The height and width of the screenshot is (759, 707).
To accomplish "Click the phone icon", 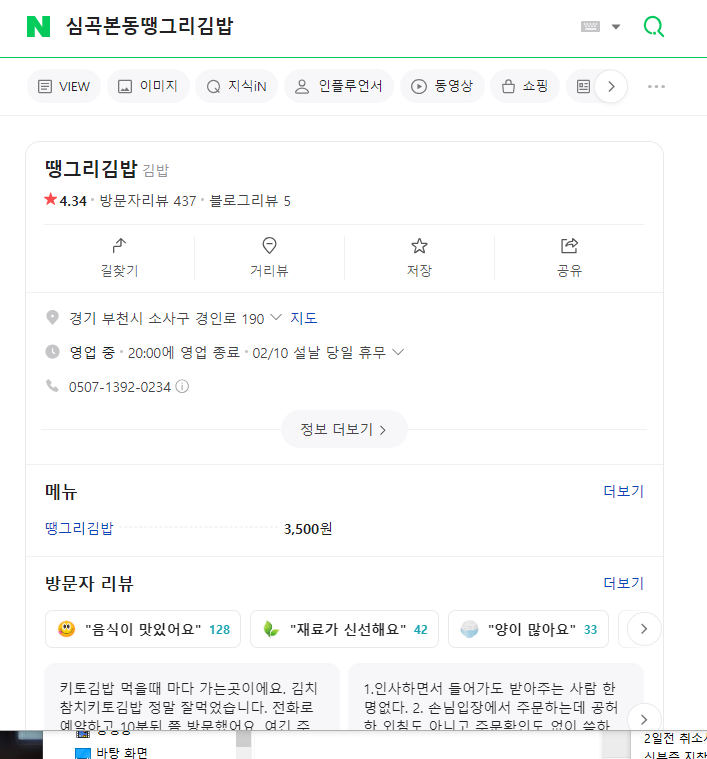I will pyautogui.click(x=52, y=386).
